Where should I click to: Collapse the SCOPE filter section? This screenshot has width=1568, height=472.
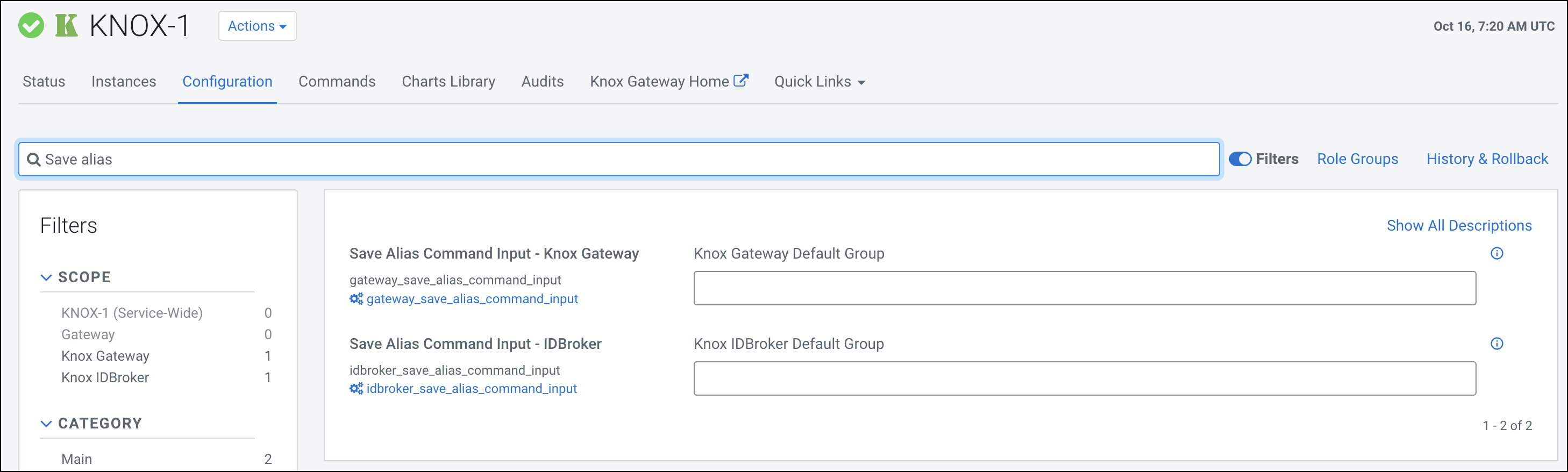(46, 277)
